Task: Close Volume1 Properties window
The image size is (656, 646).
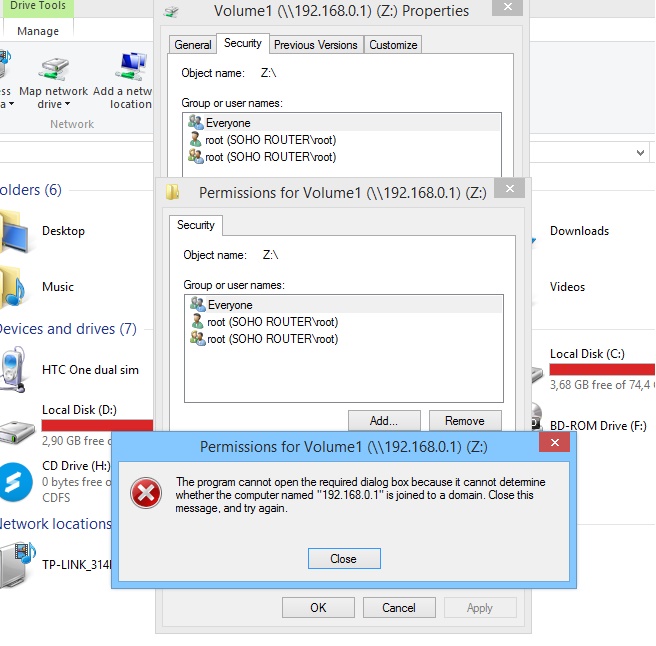Action: pyautogui.click(x=507, y=7)
